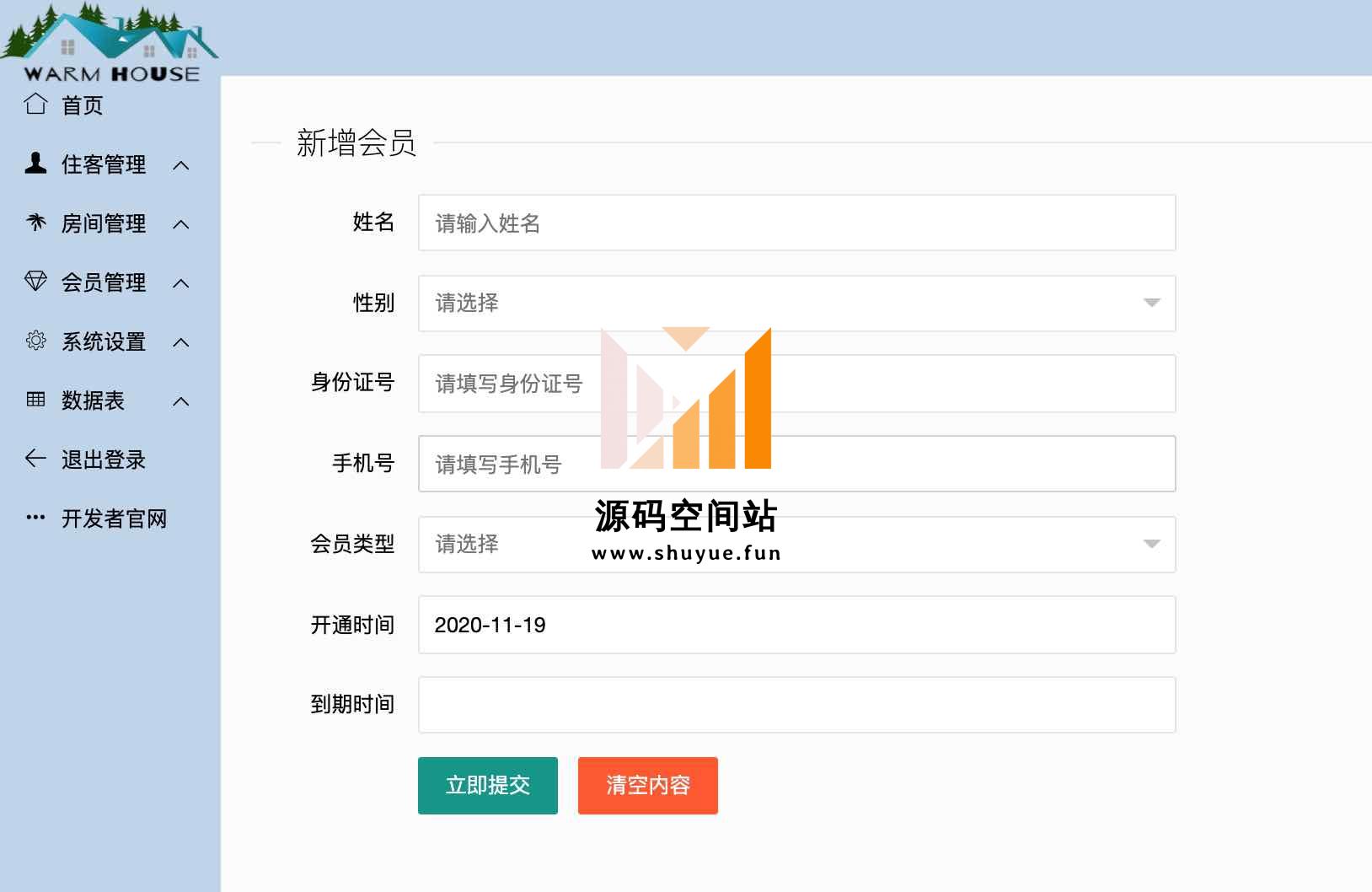Viewport: 1372px width, 892px height.
Task: Open the 会员类型 dropdown
Action: click(796, 544)
